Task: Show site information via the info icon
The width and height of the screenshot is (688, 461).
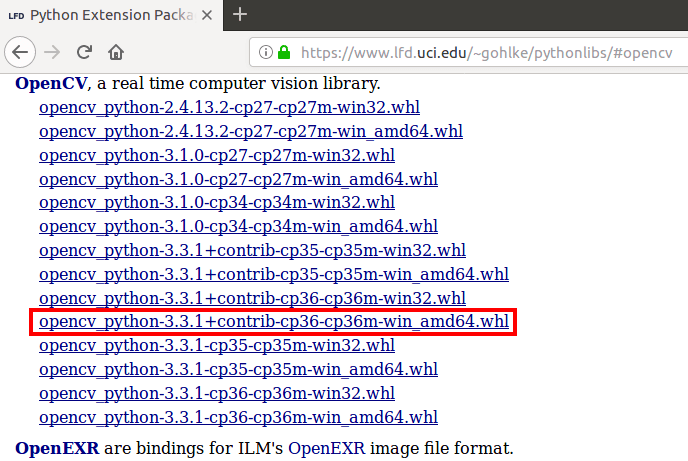Action: tap(265, 52)
